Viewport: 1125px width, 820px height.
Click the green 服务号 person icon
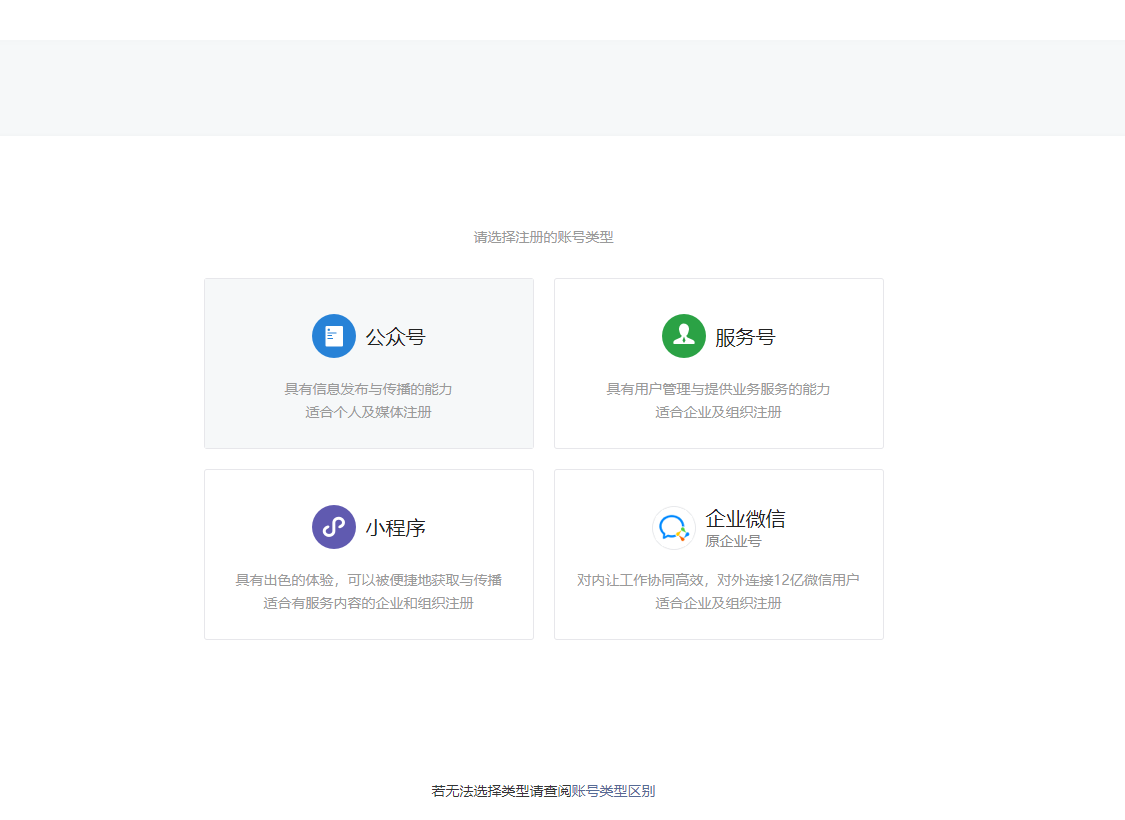pyautogui.click(x=684, y=336)
